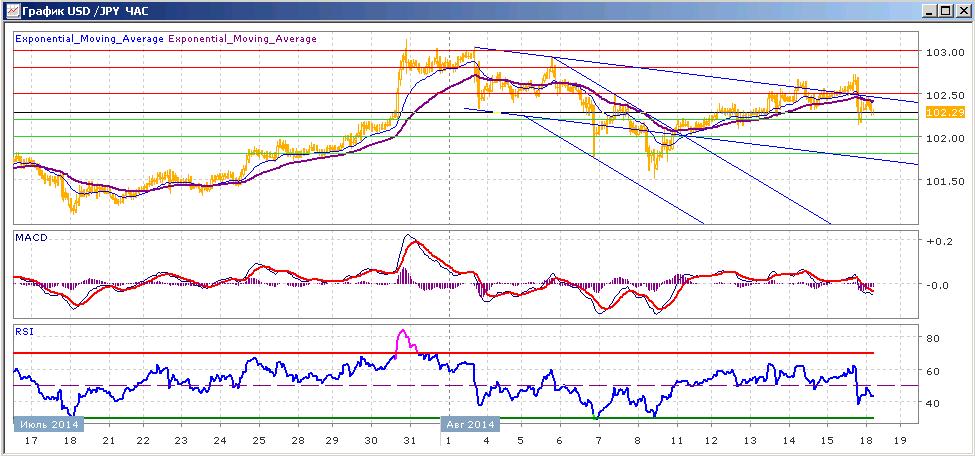Click date label 21 on time axis
The height and width of the screenshot is (456, 975).
pos(108,440)
